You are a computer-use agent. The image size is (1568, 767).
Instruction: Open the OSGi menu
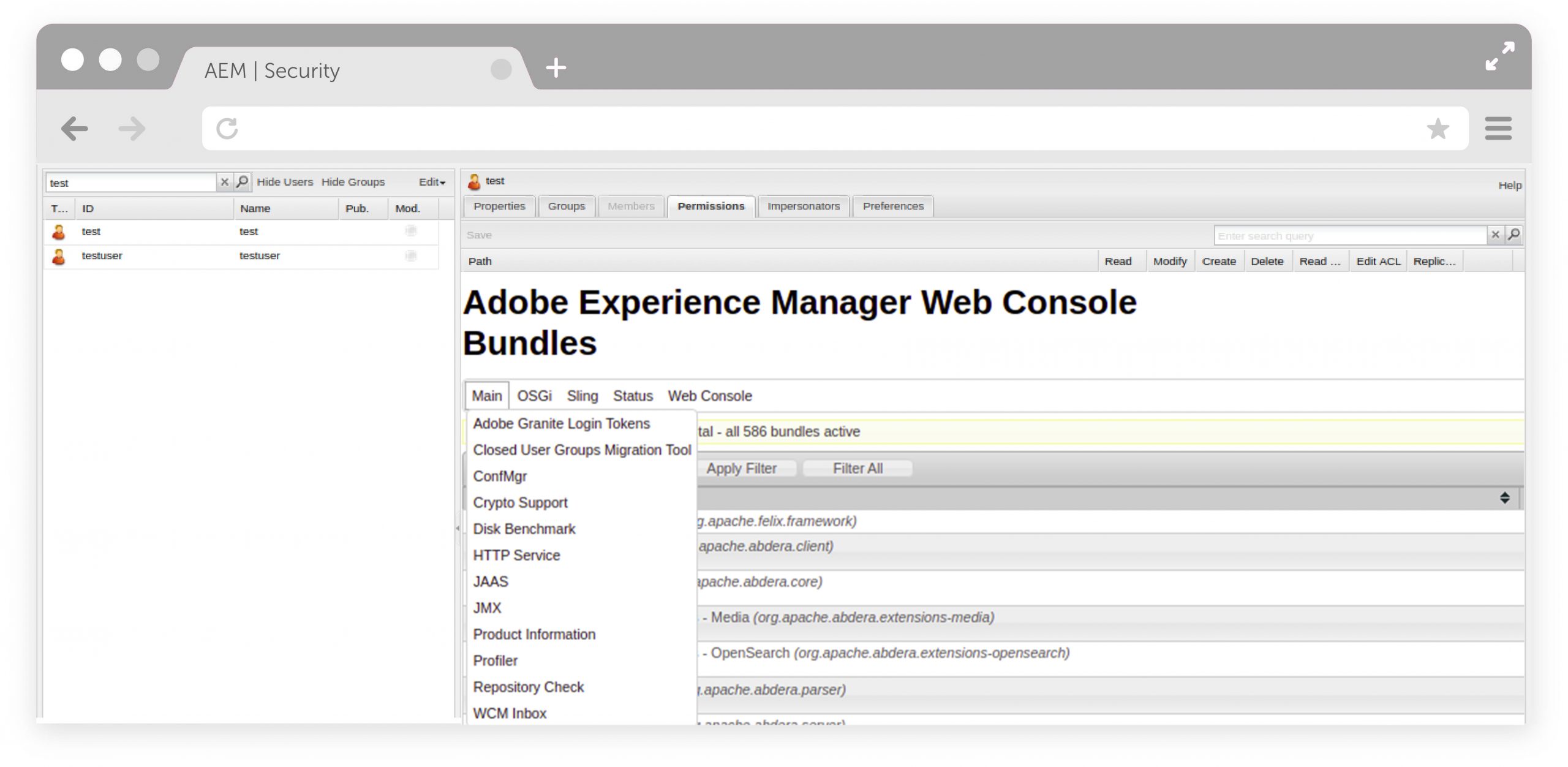(535, 396)
